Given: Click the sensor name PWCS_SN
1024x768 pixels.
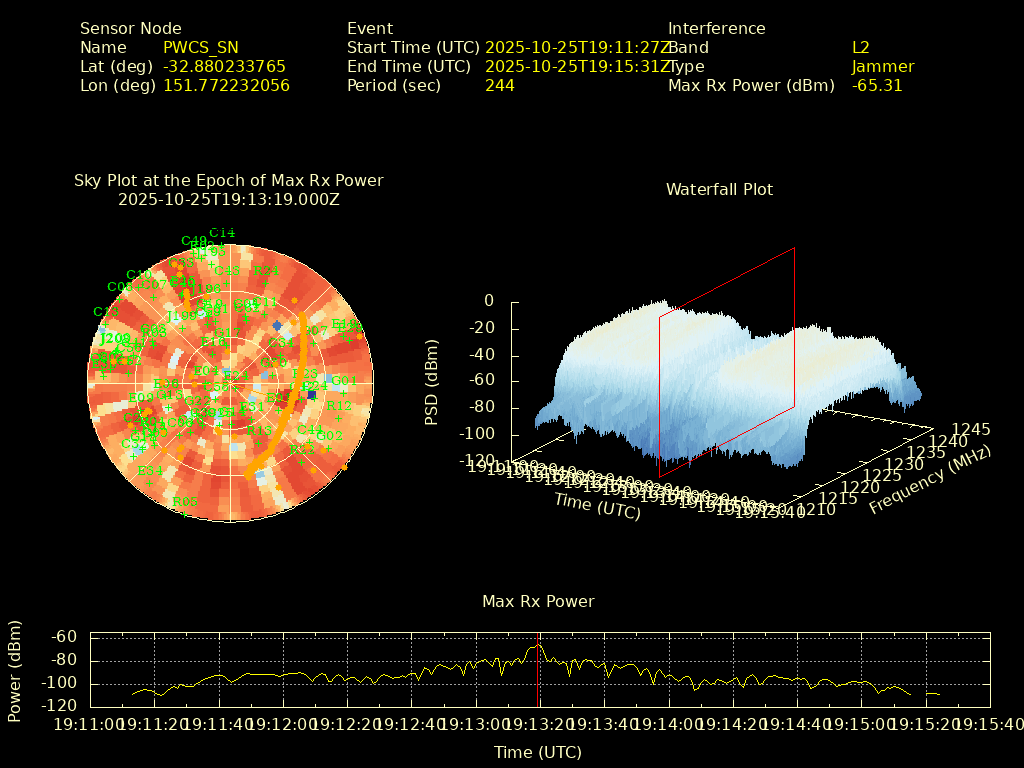Looking at the screenshot, I should pyautogui.click(x=201, y=48).
